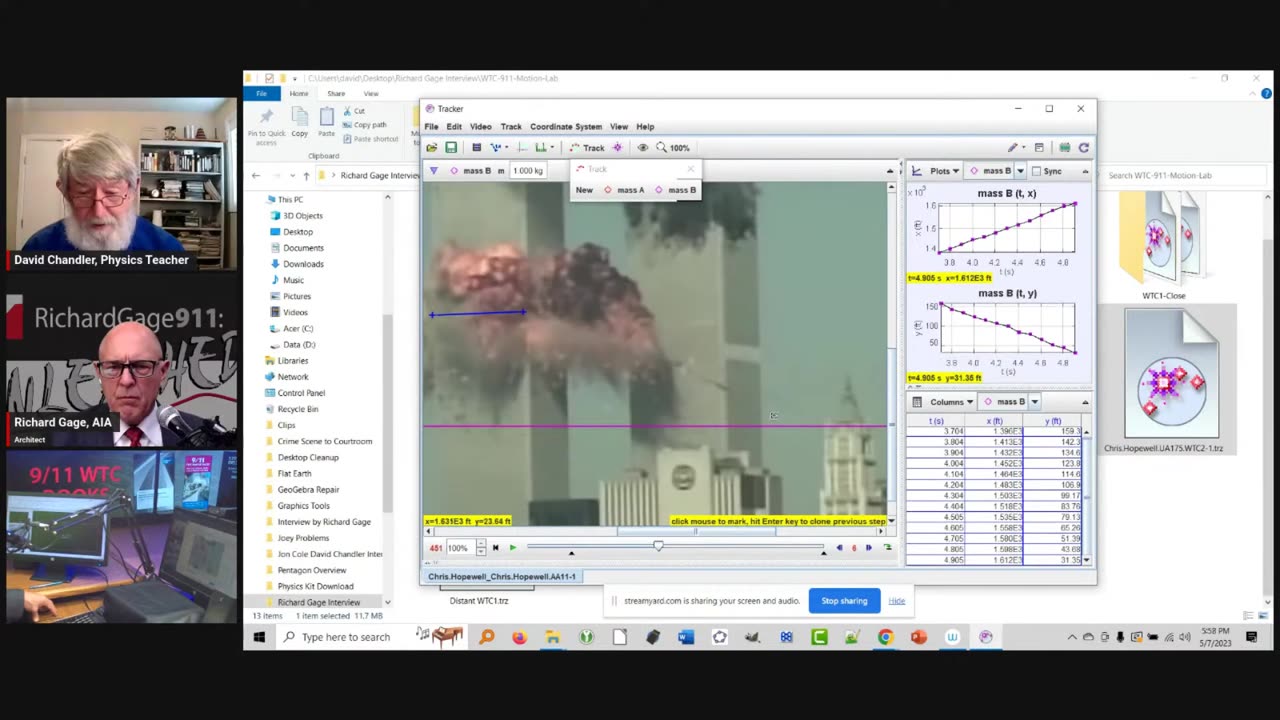The image size is (1280, 720).
Task: Open the View tab in File Explorer
Action: click(x=371, y=94)
